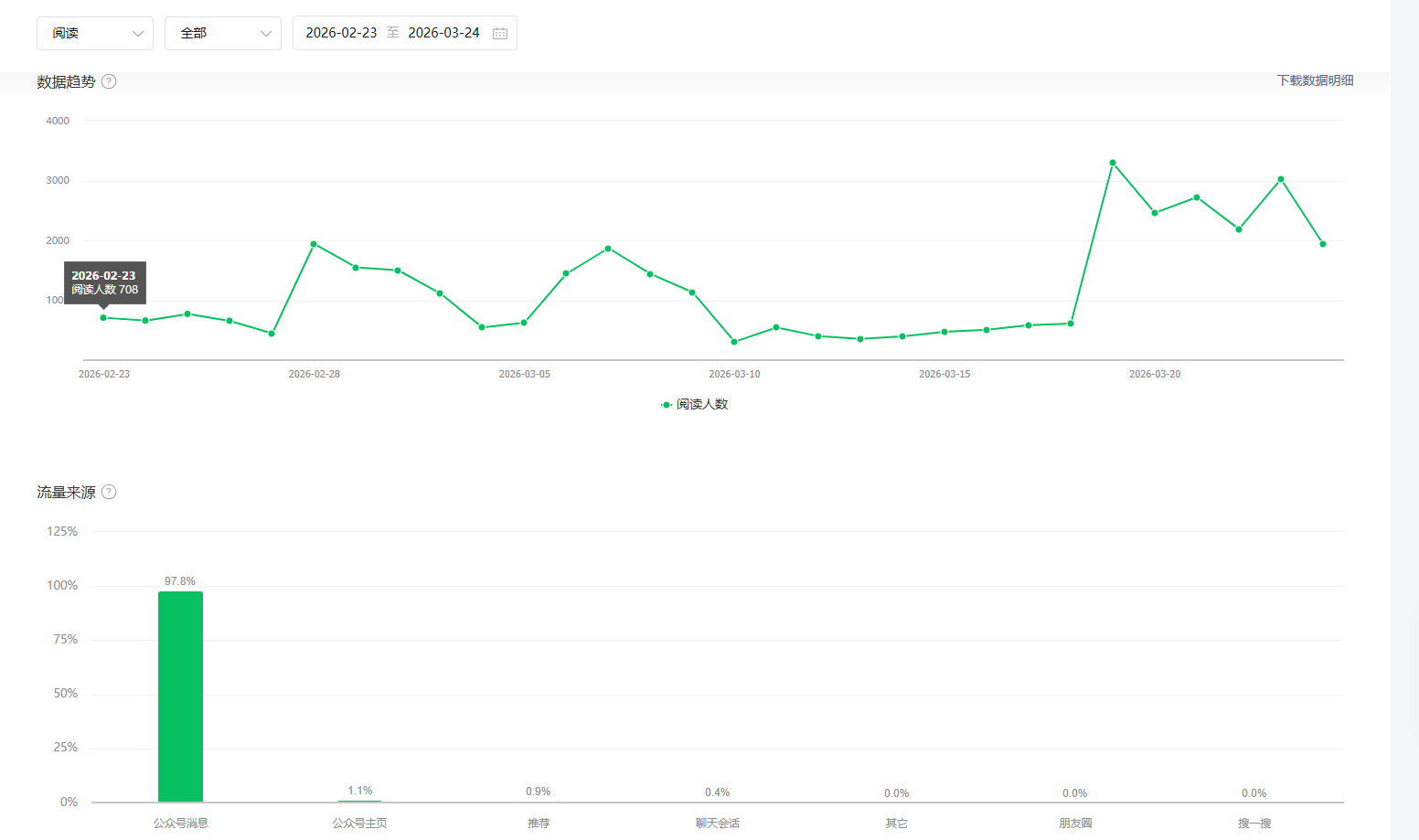1419x840 pixels.
Task: Click the 朋友圈 category axis label
Action: point(1075,823)
